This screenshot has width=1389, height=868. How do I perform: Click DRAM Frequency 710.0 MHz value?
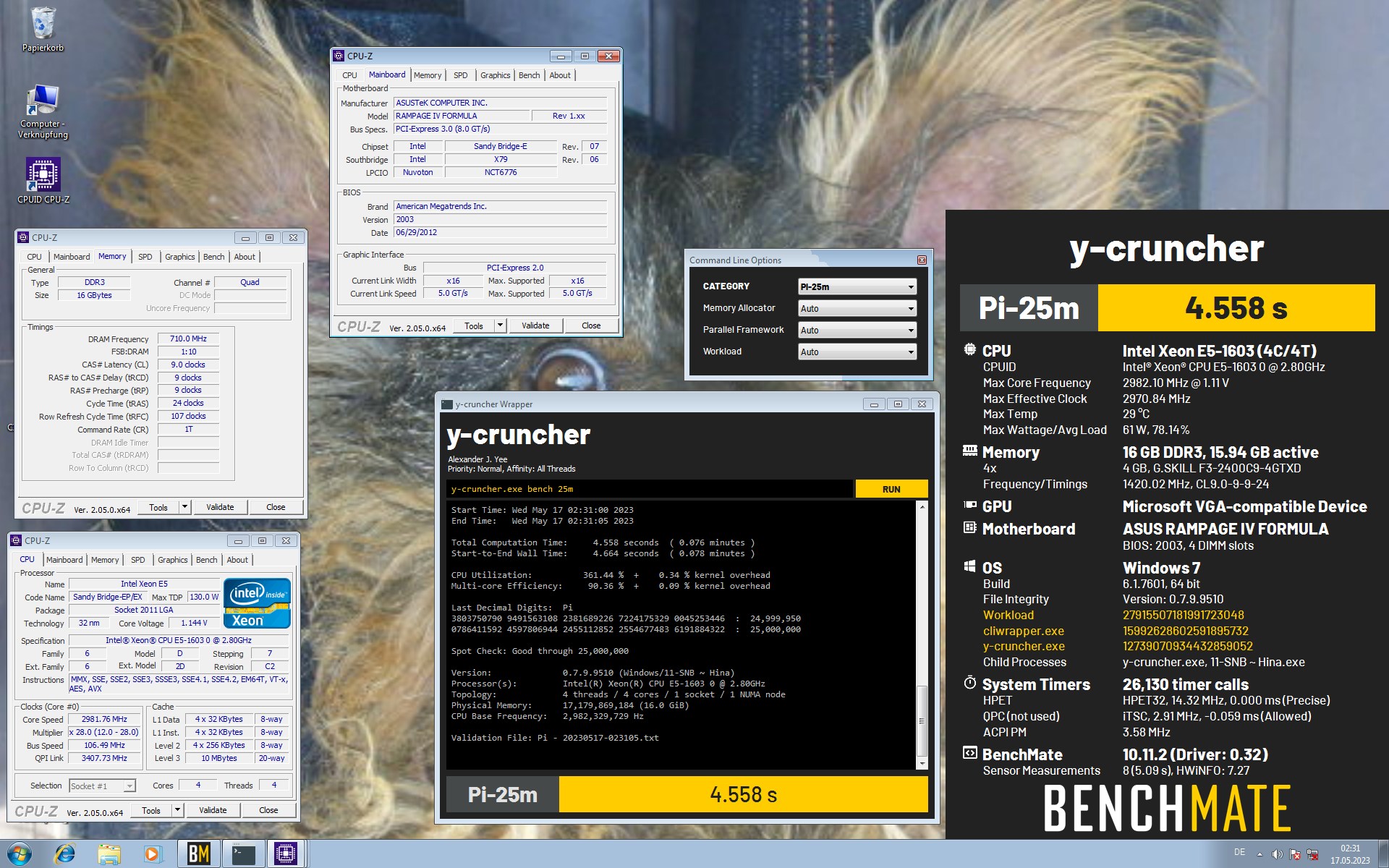point(188,339)
